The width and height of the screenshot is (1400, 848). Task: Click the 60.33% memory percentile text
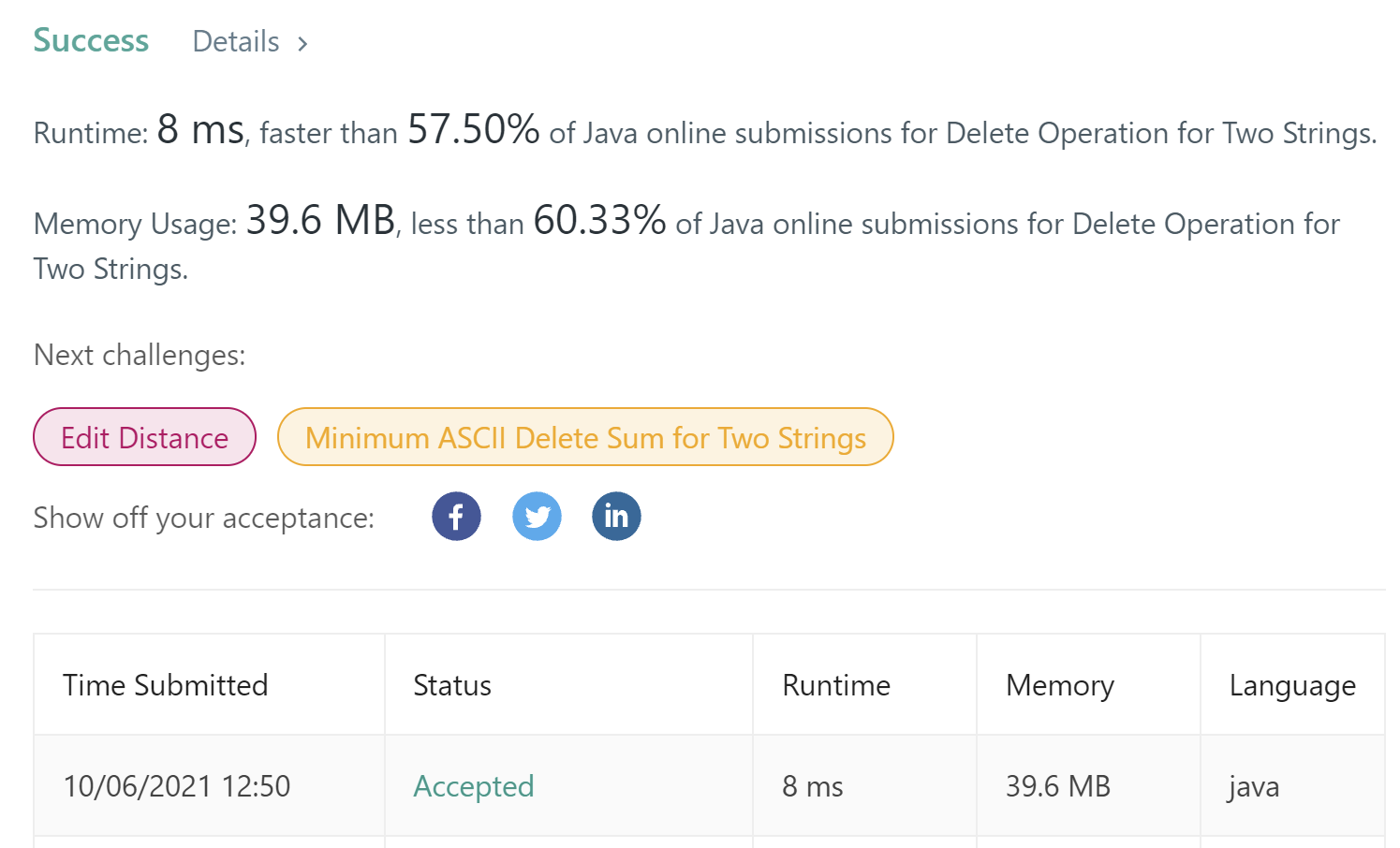pyautogui.click(x=599, y=220)
